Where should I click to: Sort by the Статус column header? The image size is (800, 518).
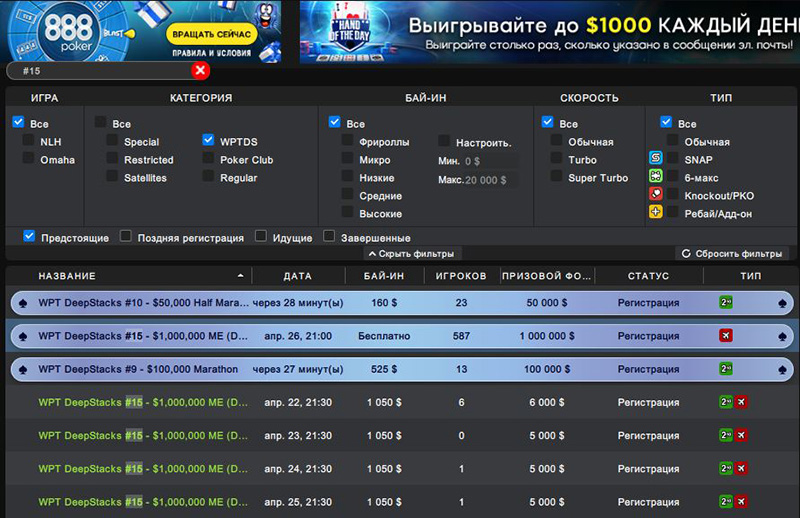pyautogui.click(x=648, y=276)
